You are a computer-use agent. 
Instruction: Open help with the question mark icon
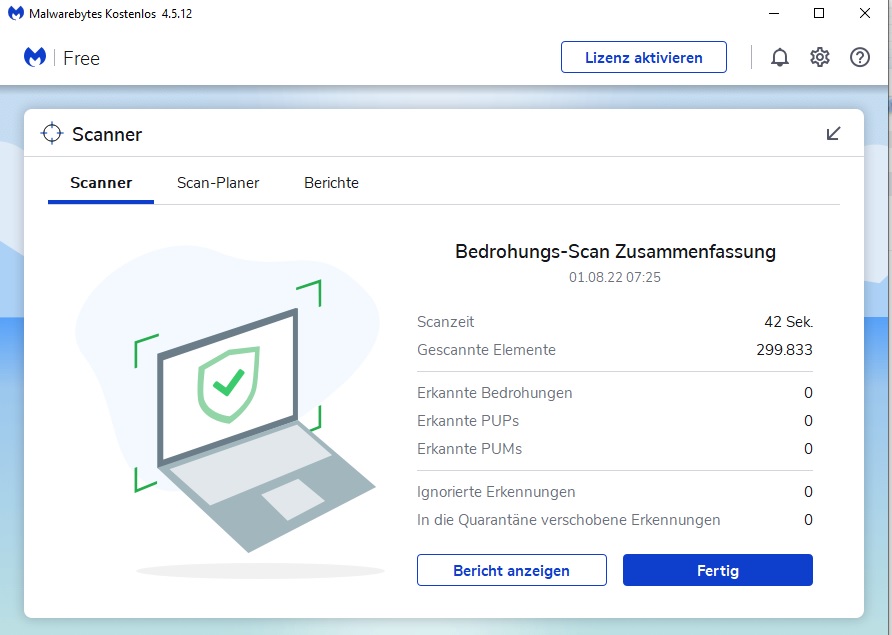(860, 57)
